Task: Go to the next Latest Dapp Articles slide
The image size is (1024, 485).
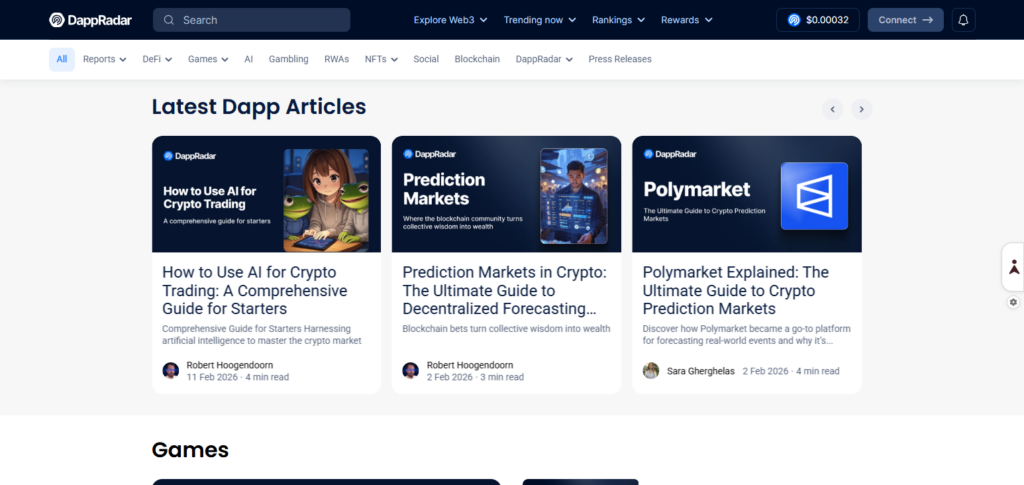Action: click(861, 109)
